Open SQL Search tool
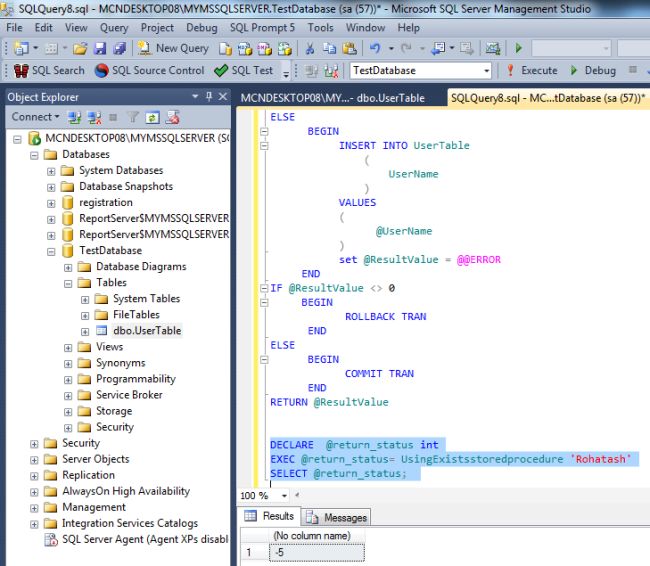 [x=50, y=71]
